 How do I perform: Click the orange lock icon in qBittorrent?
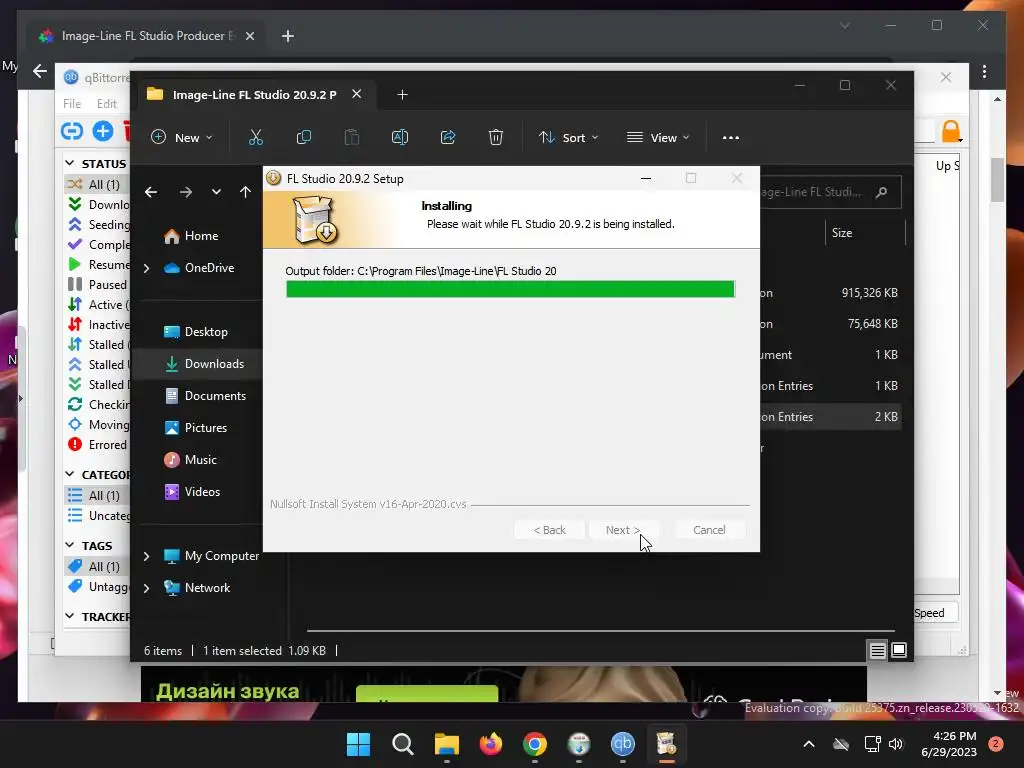951,131
